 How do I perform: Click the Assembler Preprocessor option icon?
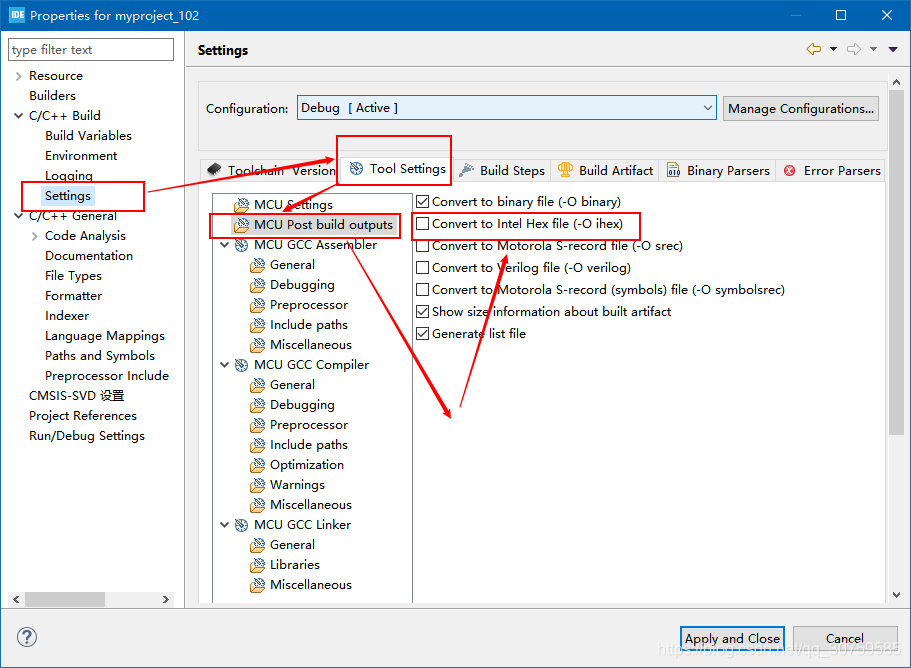point(257,305)
